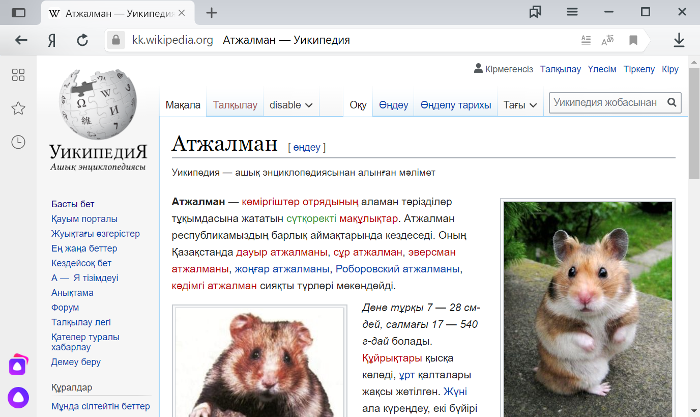Follow the дауыр атжалманы link

[281, 252]
